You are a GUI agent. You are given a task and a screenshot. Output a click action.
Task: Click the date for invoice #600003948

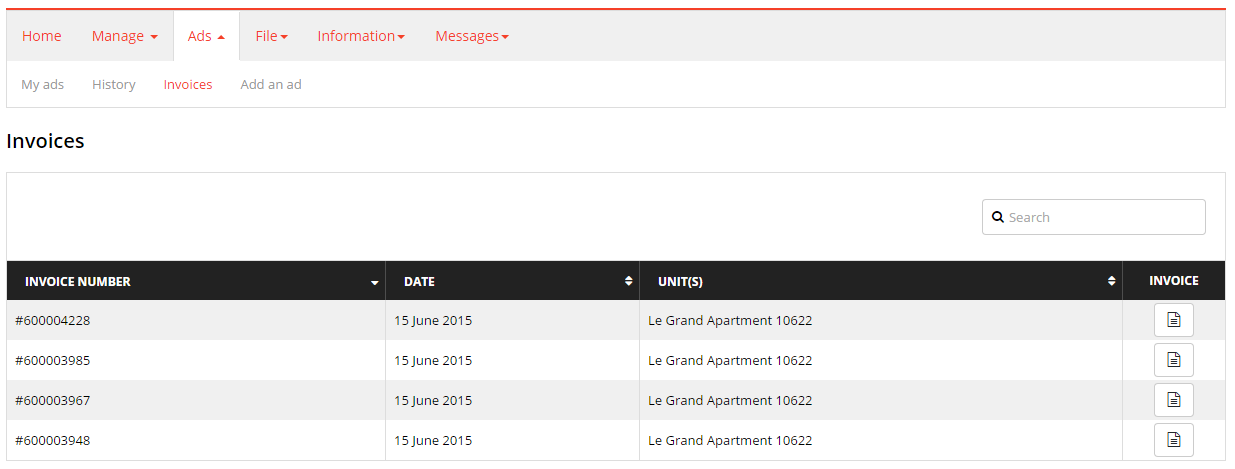click(433, 440)
